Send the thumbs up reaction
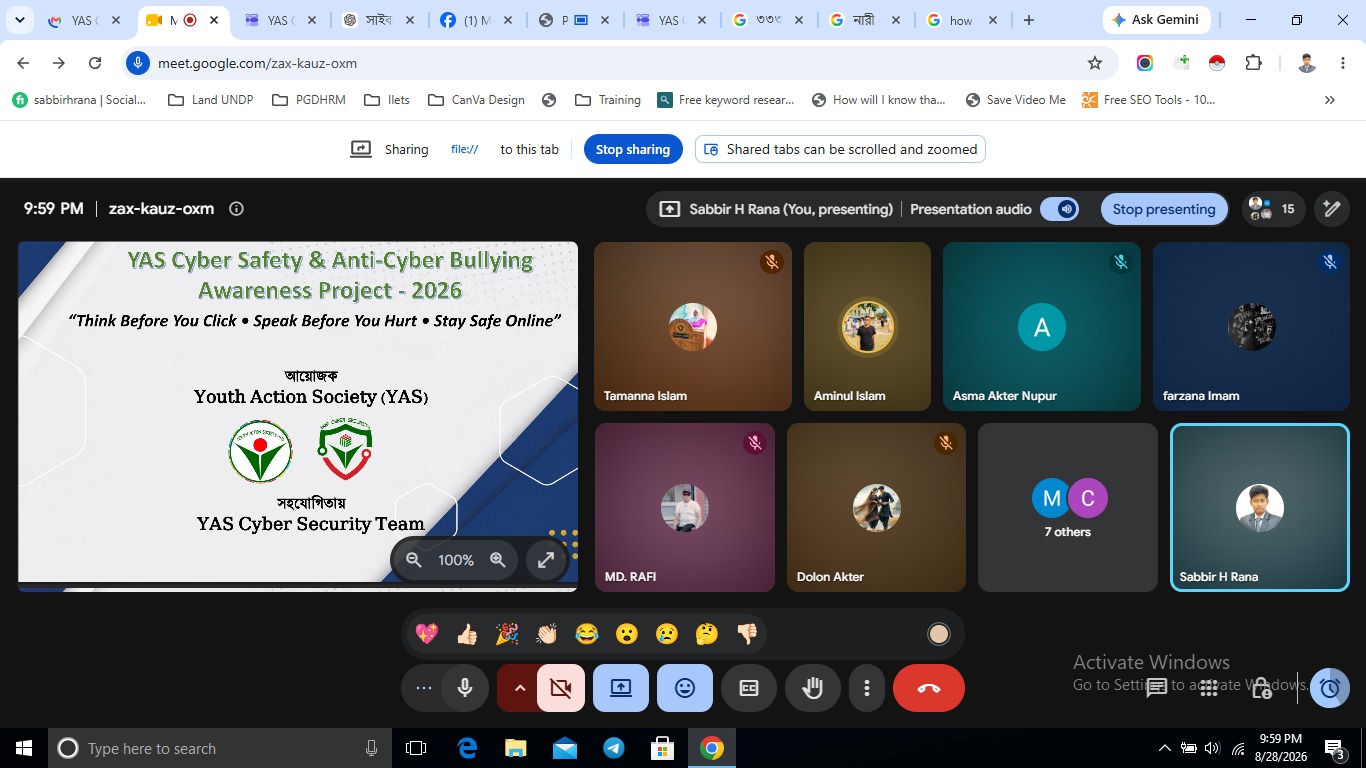 (467, 634)
